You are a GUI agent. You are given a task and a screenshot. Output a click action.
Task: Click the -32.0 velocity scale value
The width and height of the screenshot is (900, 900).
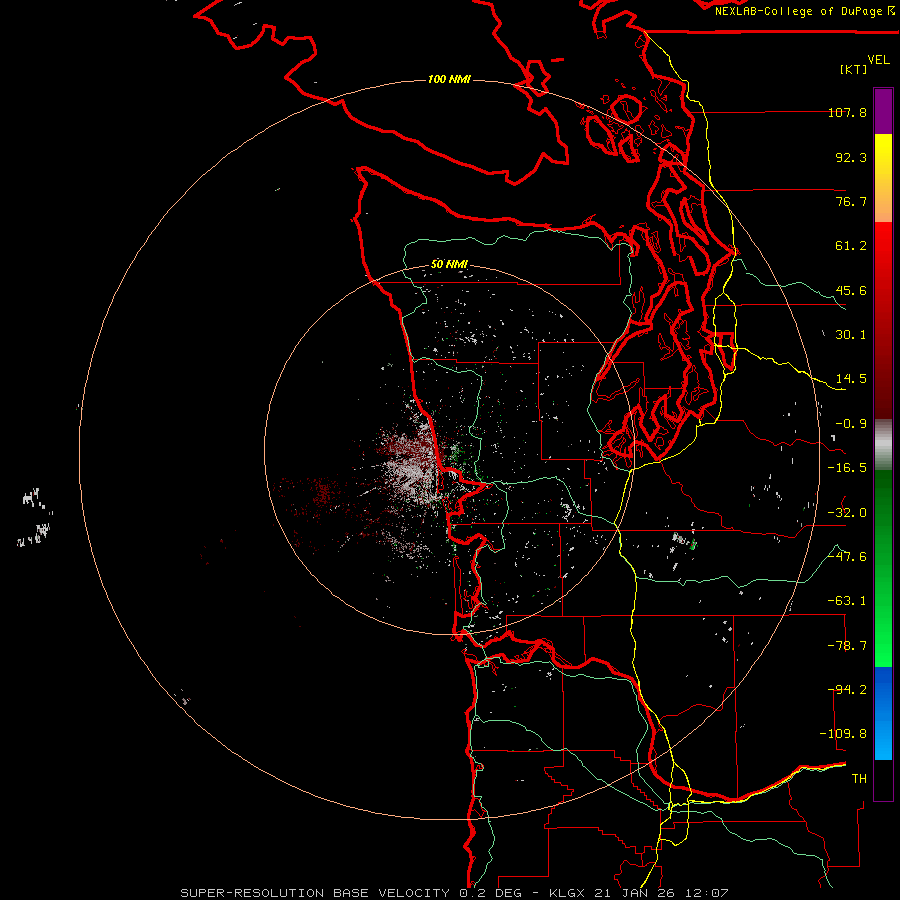[x=847, y=513]
